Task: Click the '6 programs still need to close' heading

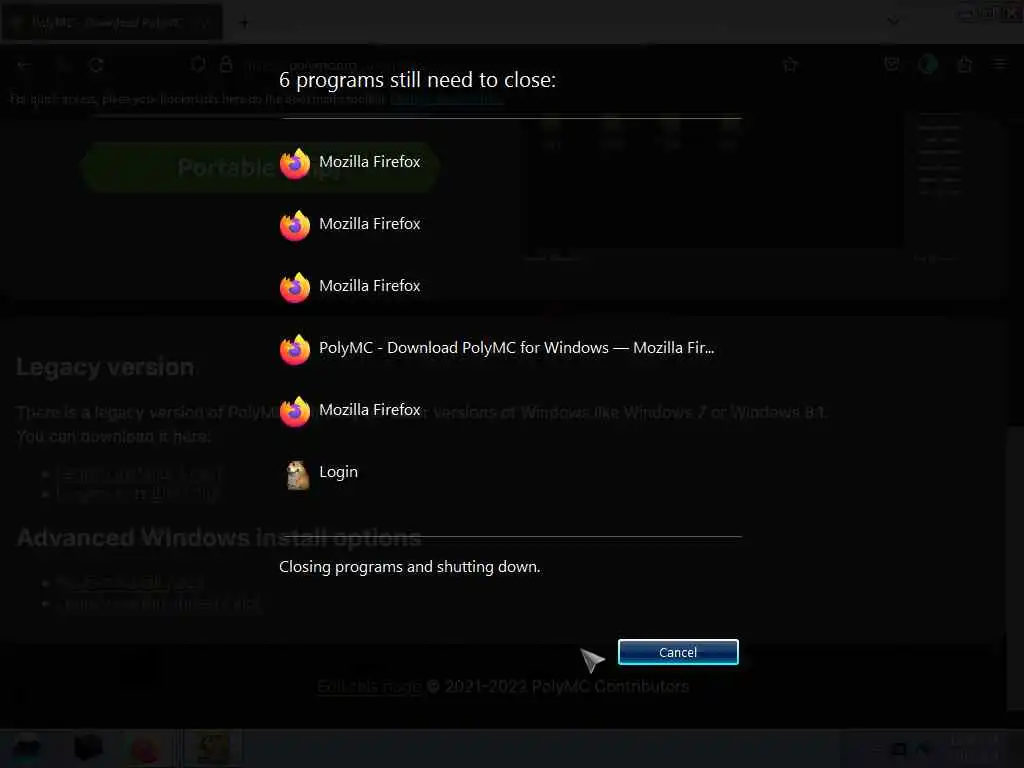Action: click(x=417, y=80)
